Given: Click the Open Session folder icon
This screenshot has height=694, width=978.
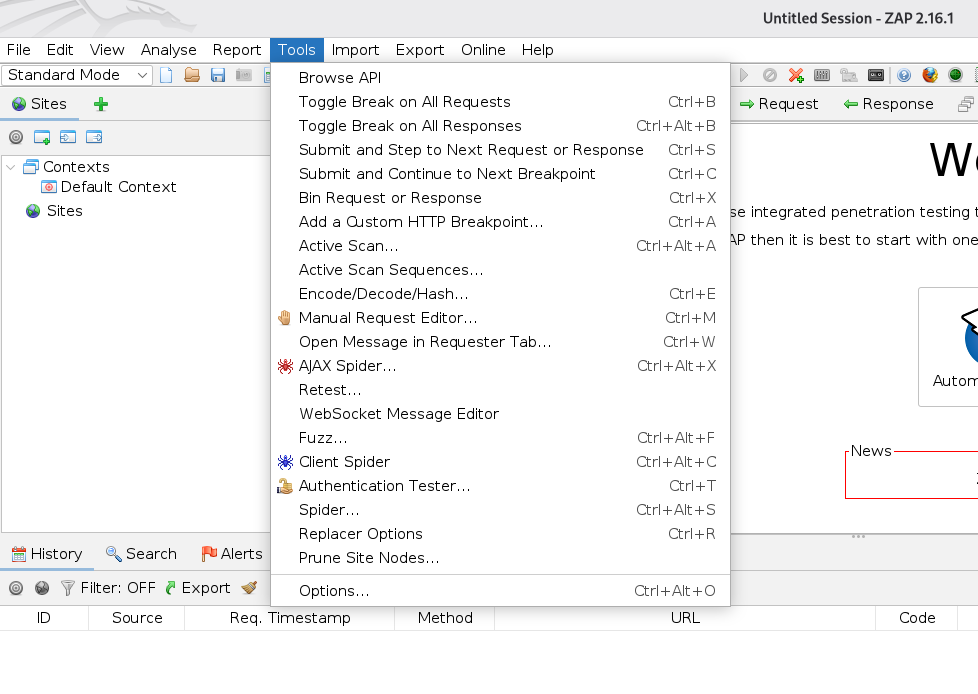Looking at the screenshot, I should [192, 75].
